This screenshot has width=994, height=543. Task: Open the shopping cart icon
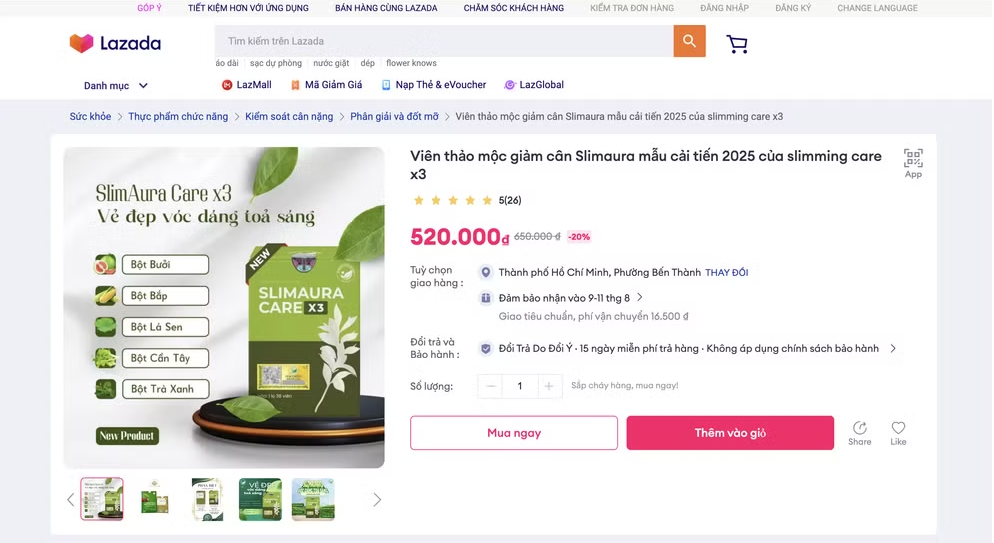tap(737, 44)
